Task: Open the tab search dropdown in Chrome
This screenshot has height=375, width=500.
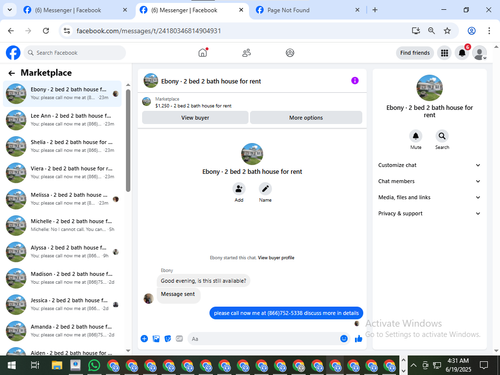Action: pos(10,10)
